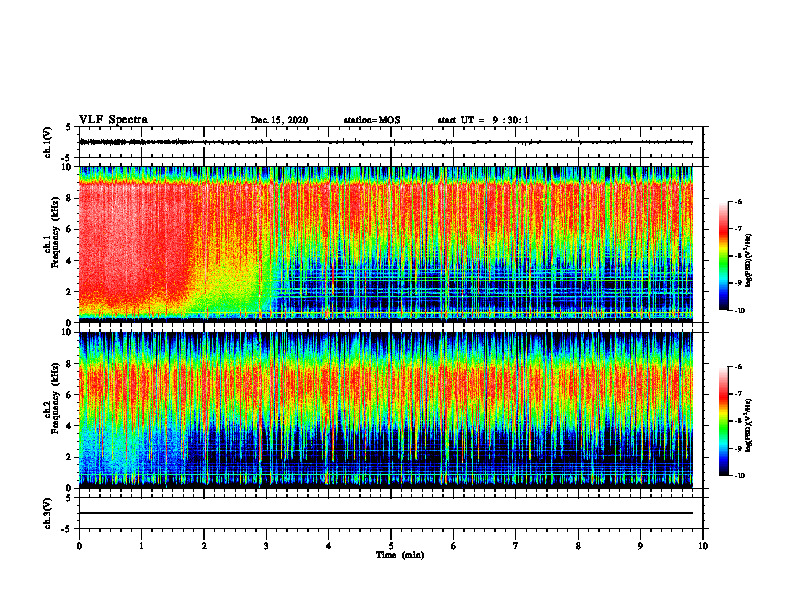
Task: Click the ch.1 color bar "-10" label
Action: pyautogui.click(x=740, y=311)
